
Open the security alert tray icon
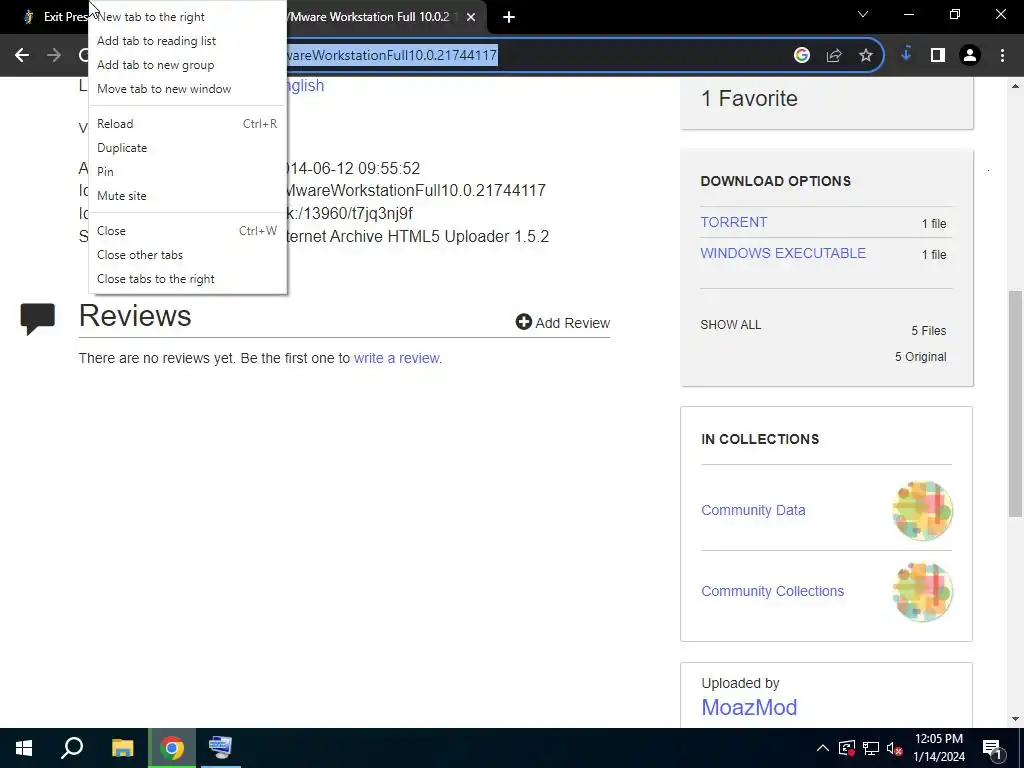coord(847,748)
